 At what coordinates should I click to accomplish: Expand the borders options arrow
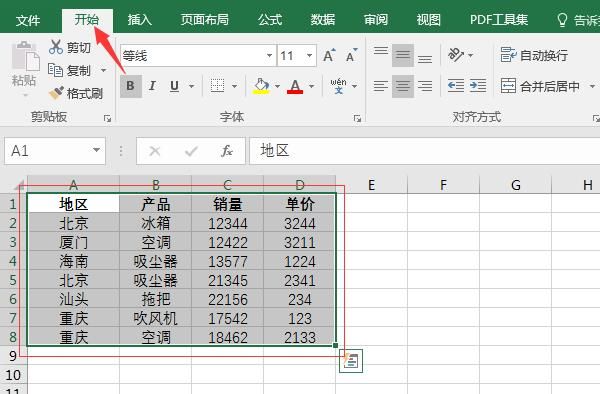click(x=235, y=86)
